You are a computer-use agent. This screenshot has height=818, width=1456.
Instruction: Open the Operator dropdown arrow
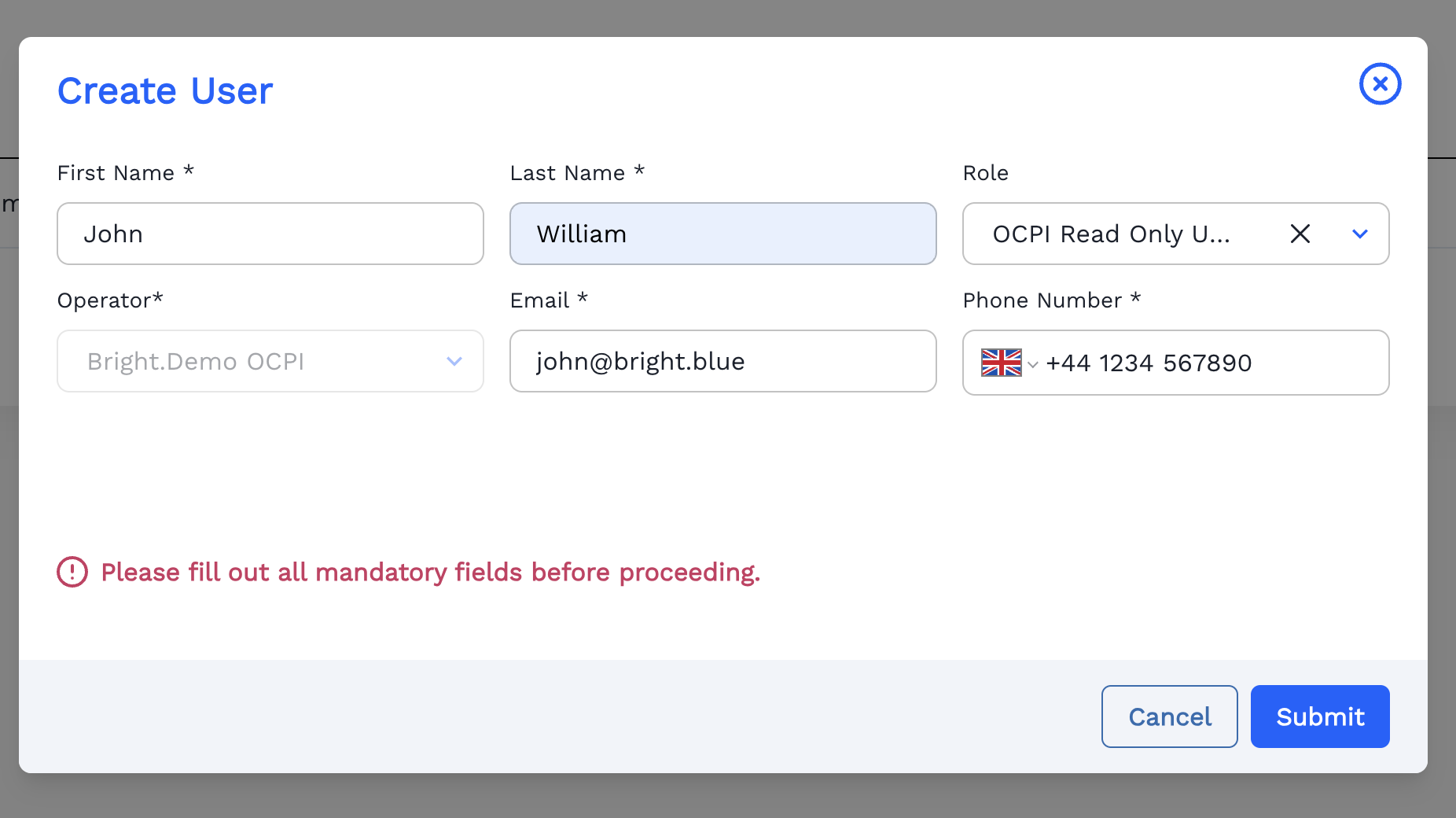454,361
